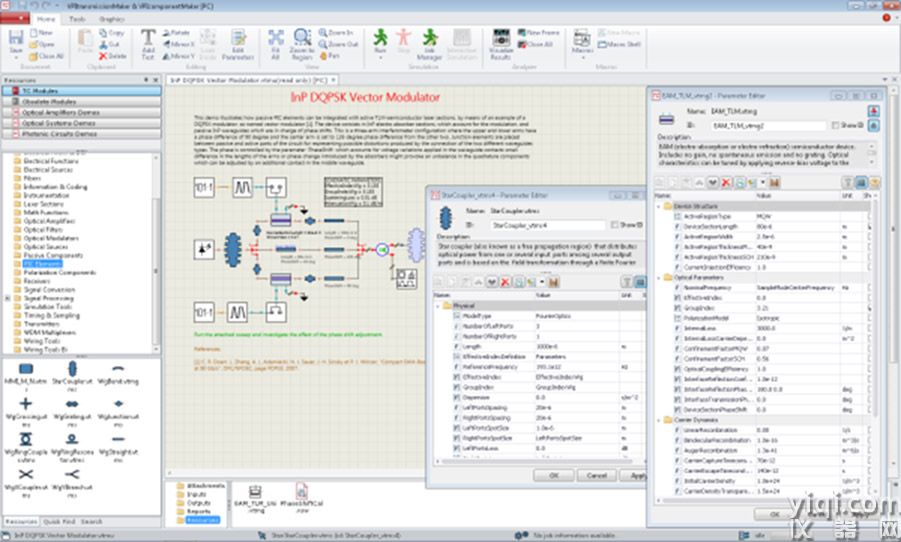Toggle the GroupIndex checkbox in EAM_TLM editor
The image size is (901, 542).
click(677, 308)
